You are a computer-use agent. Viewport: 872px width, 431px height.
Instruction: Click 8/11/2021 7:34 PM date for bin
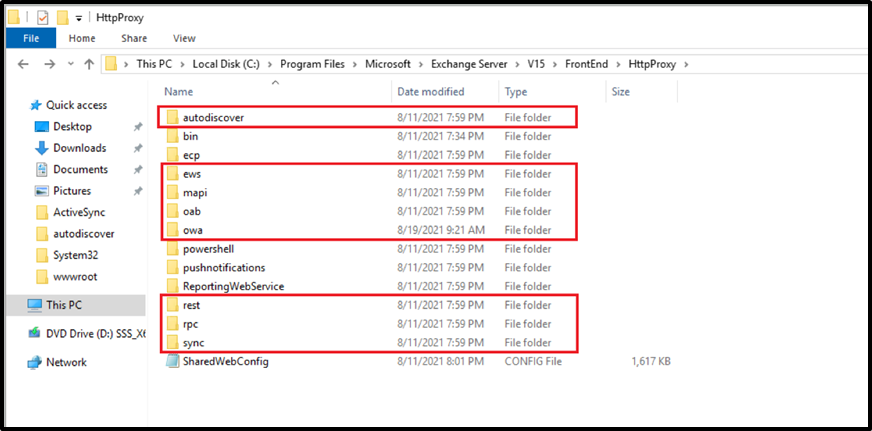(x=440, y=136)
